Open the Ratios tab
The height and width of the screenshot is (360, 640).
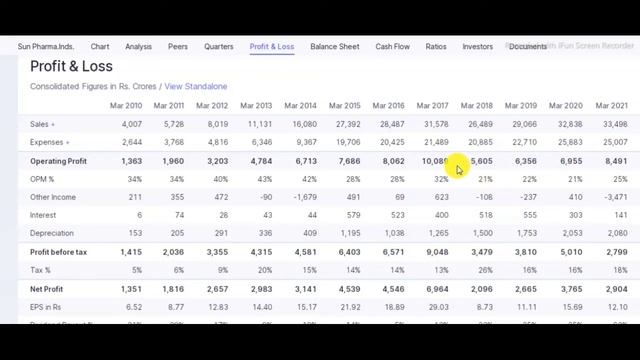point(436,47)
